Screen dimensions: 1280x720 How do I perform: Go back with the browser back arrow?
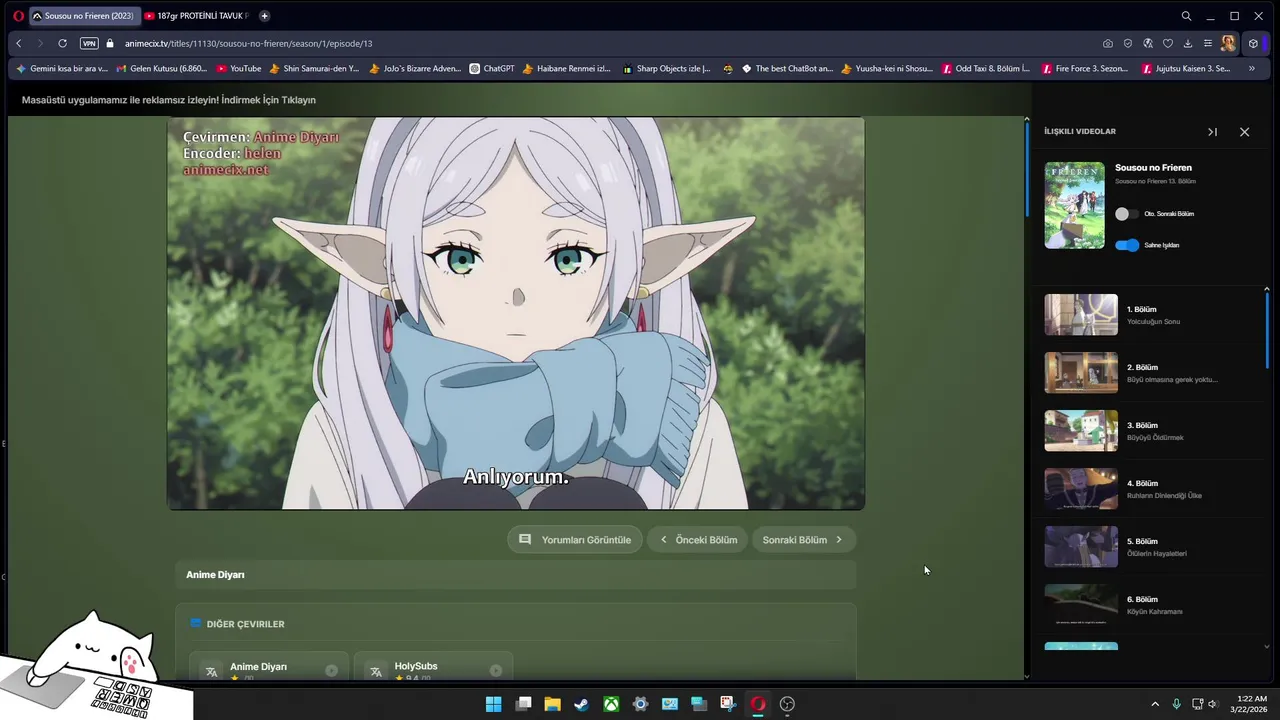[x=18, y=44]
